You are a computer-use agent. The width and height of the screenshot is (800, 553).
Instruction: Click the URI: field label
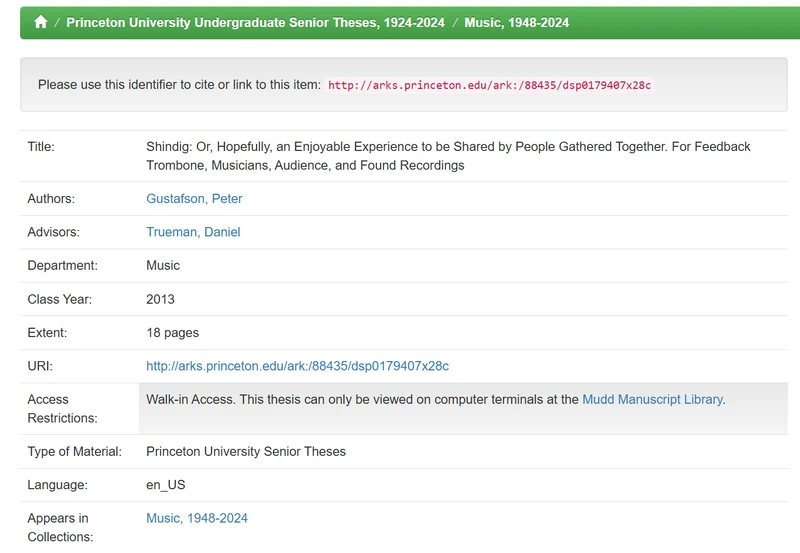tap(40, 366)
